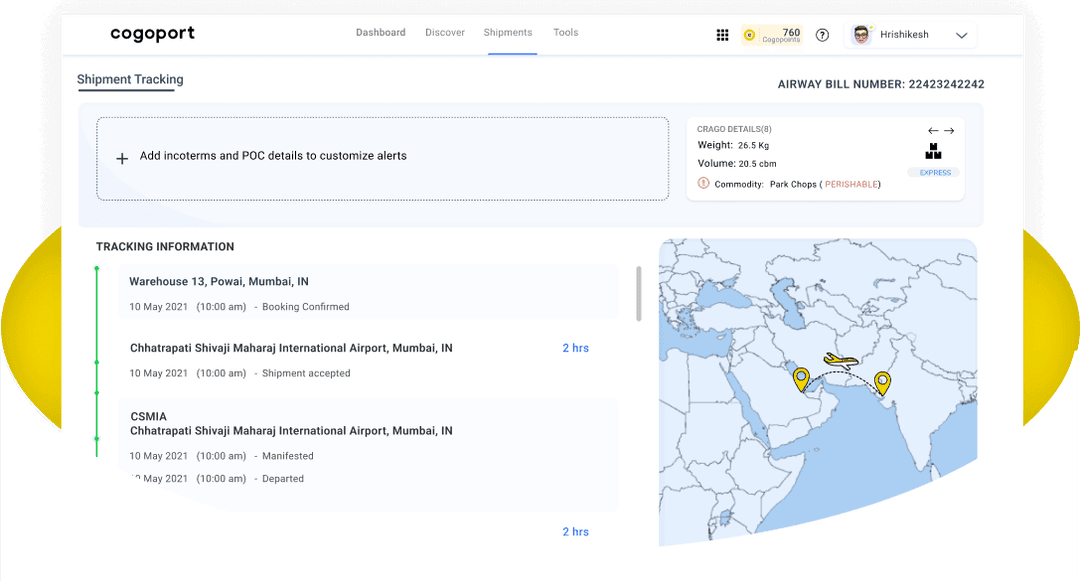Image resolution: width=1080 pixels, height=581 pixels.
Task: Go to previous cargo detail using left arrow
Action: pos(933,131)
